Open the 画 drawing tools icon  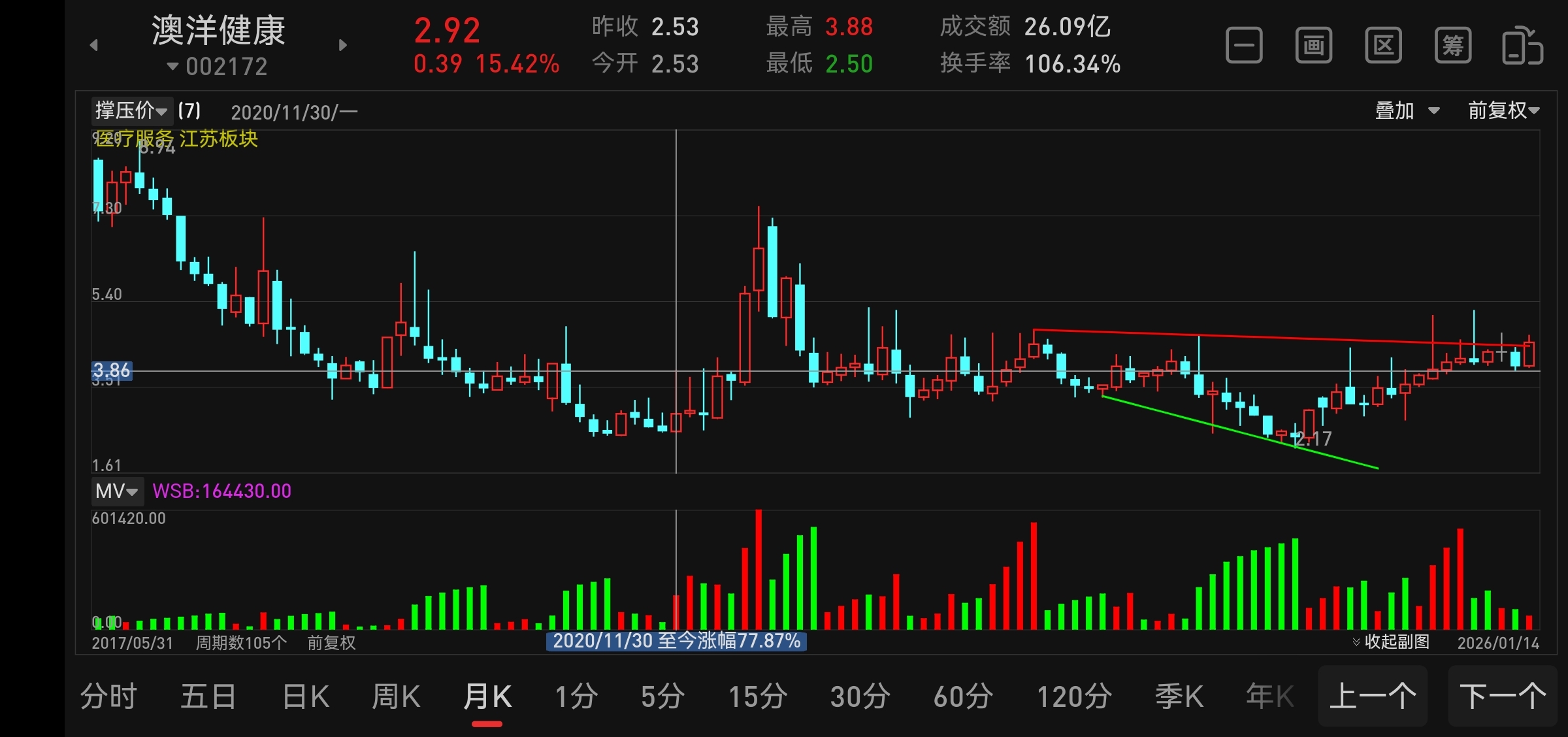[x=1314, y=46]
